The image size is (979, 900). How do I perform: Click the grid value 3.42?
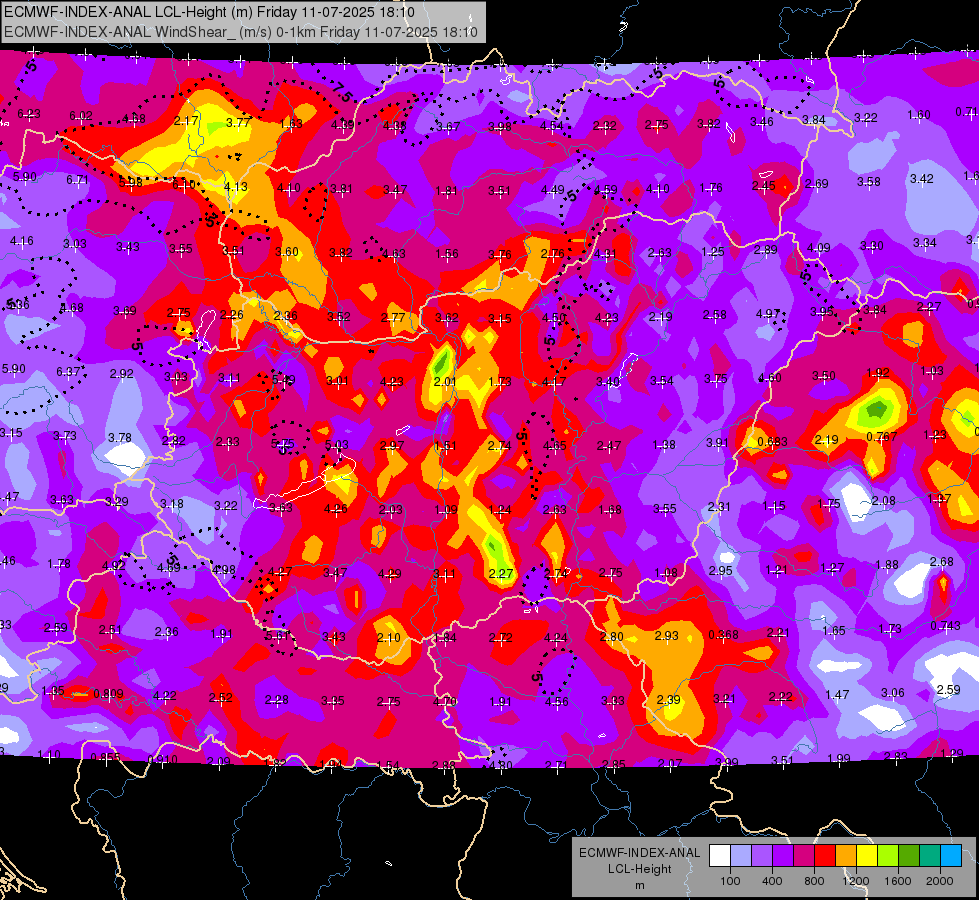coord(922,179)
